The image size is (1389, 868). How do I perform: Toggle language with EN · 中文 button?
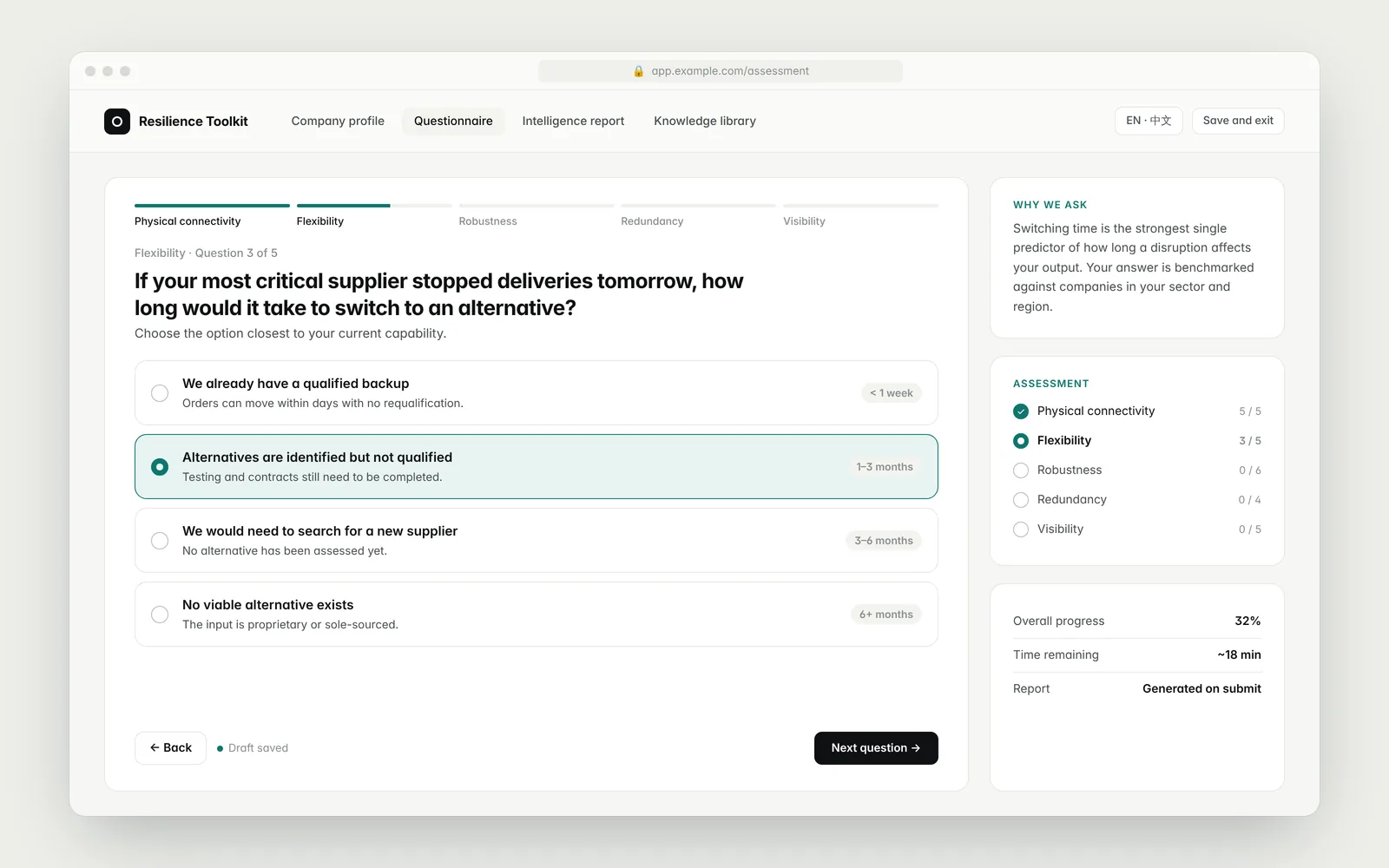tap(1149, 121)
